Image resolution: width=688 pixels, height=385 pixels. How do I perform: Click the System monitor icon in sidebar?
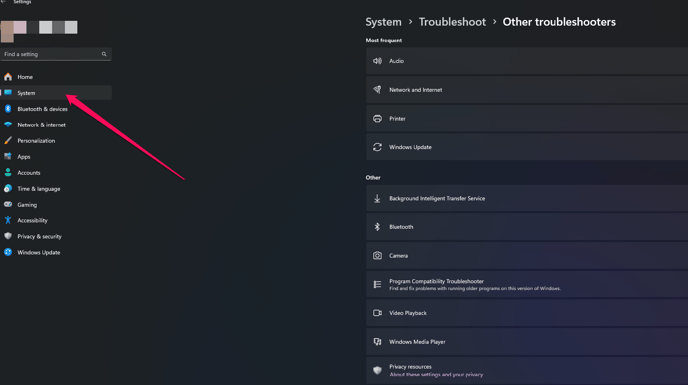tap(8, 93)
